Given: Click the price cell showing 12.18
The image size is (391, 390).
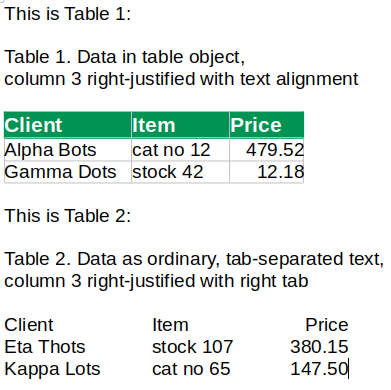Looking at the screenshot, I should (x=267, y=172).
